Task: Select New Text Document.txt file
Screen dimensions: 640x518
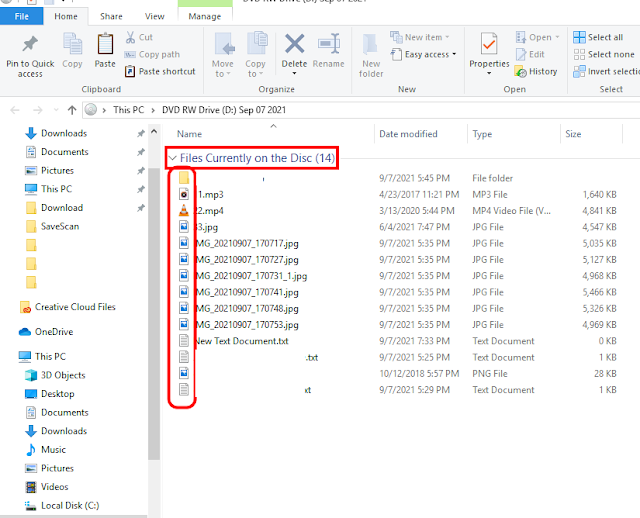Action: (234, 341)
